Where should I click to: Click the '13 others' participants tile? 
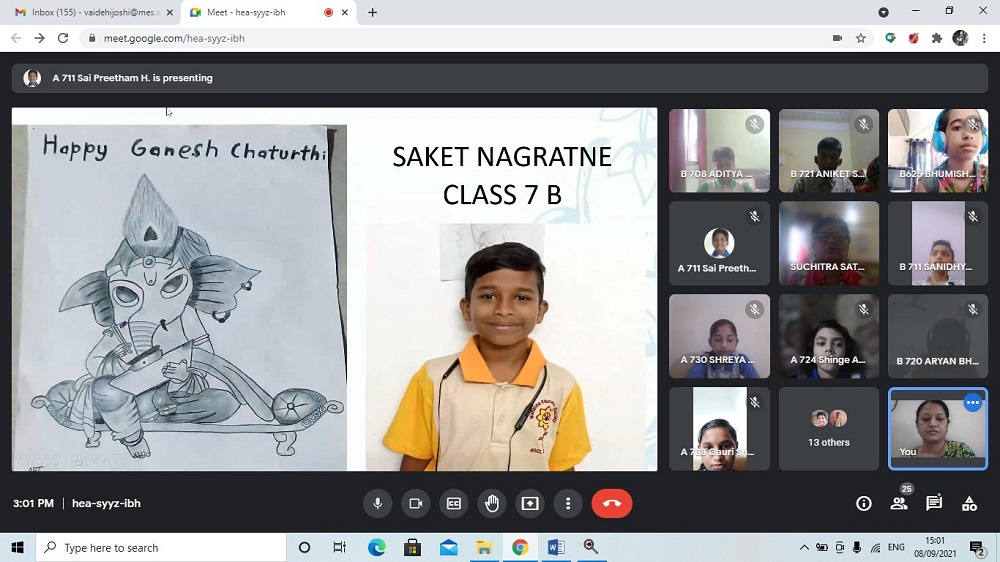(828, 428)
